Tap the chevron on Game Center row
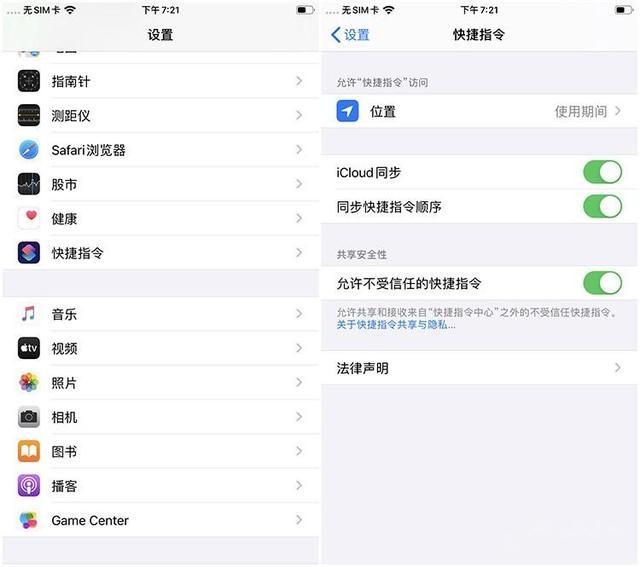 tap(299, 520)
